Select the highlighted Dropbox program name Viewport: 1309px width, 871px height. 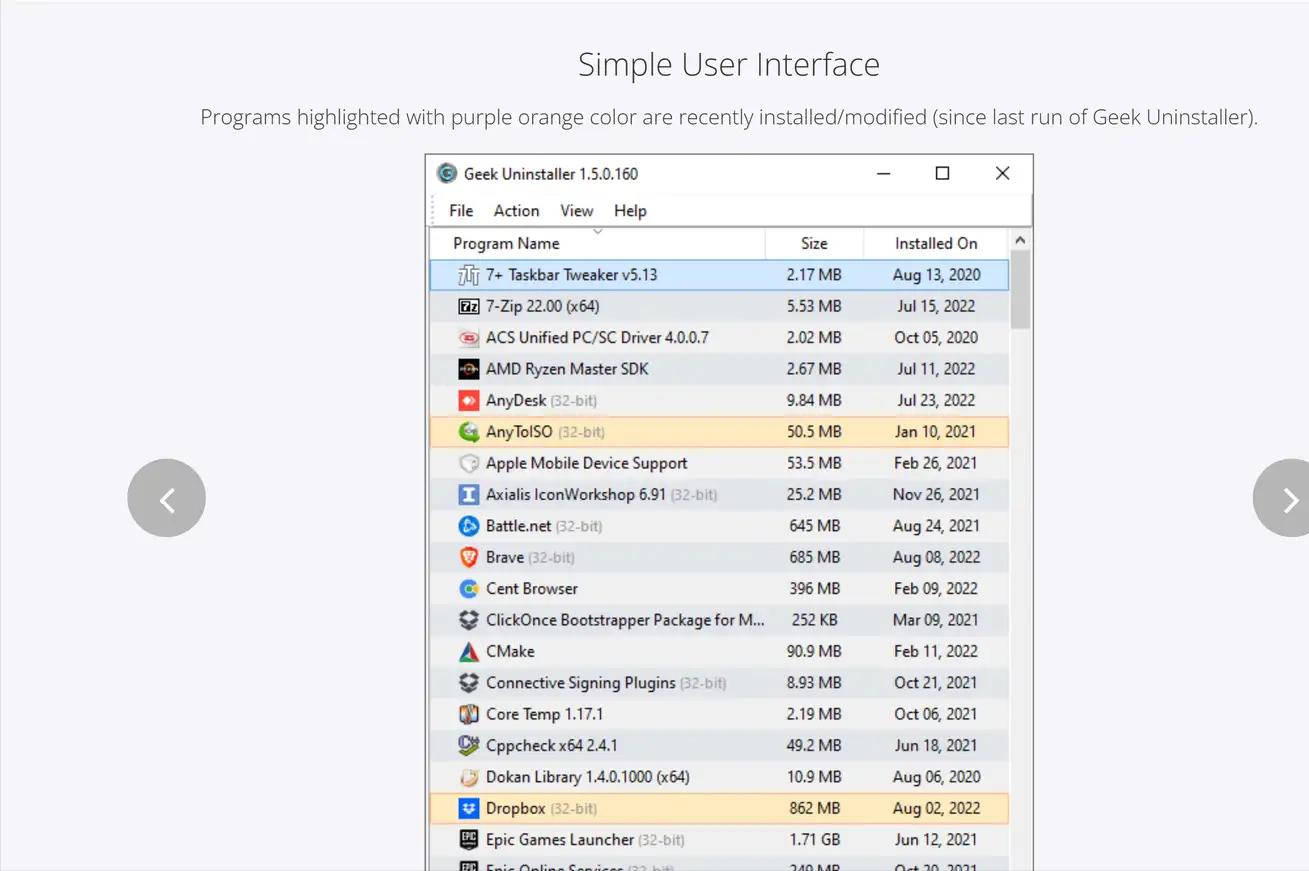pos(516,808)
